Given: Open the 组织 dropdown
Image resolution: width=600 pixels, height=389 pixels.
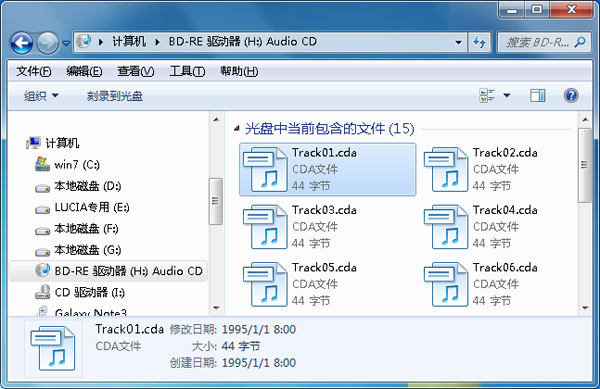Looking at the screenshot, I should pos(41,96).
